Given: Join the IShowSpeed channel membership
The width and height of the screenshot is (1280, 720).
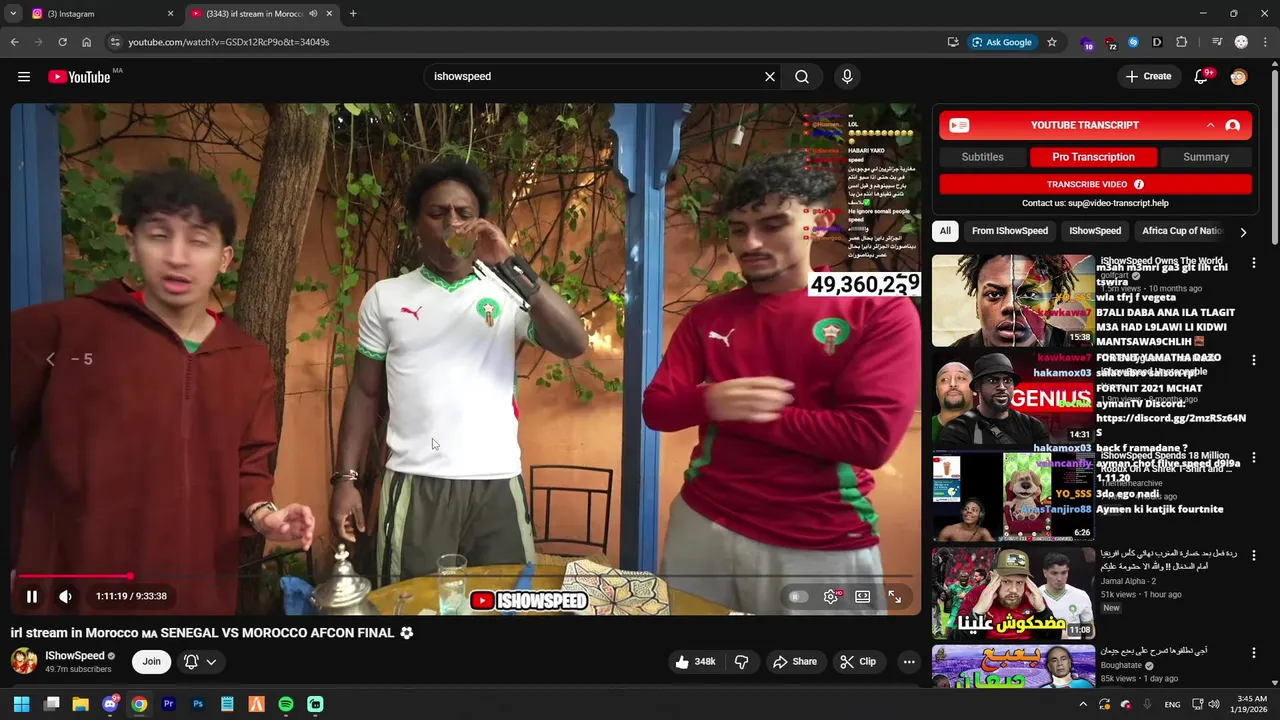Looking at the screenshot, I should (x=151, y=661).
